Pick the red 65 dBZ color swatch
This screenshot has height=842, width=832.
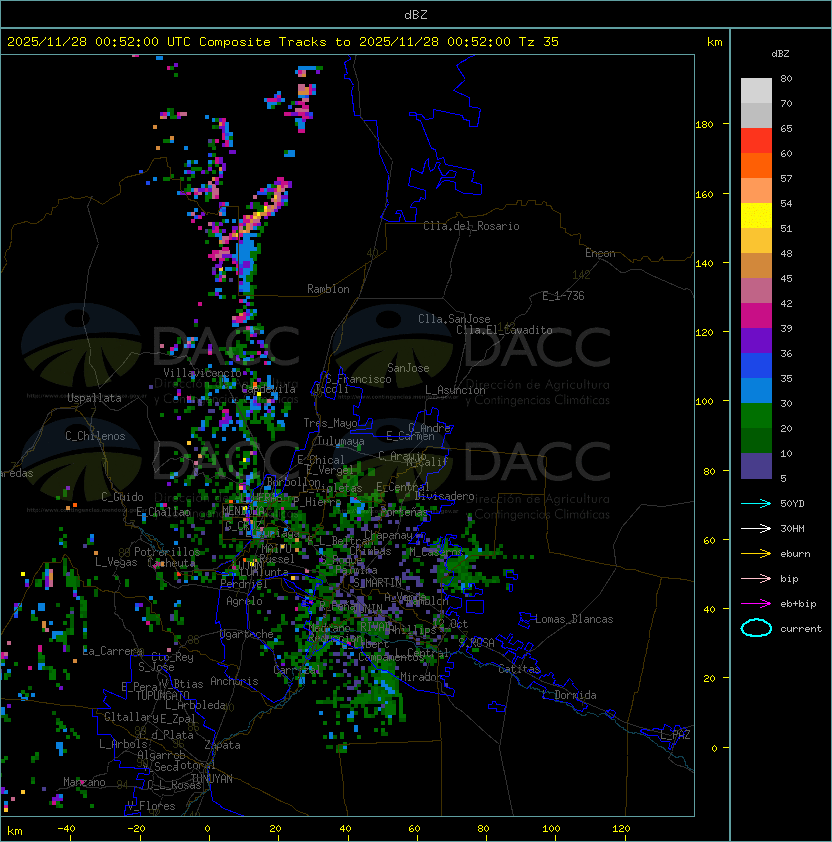pyautogui.click(x=756, y=141)
